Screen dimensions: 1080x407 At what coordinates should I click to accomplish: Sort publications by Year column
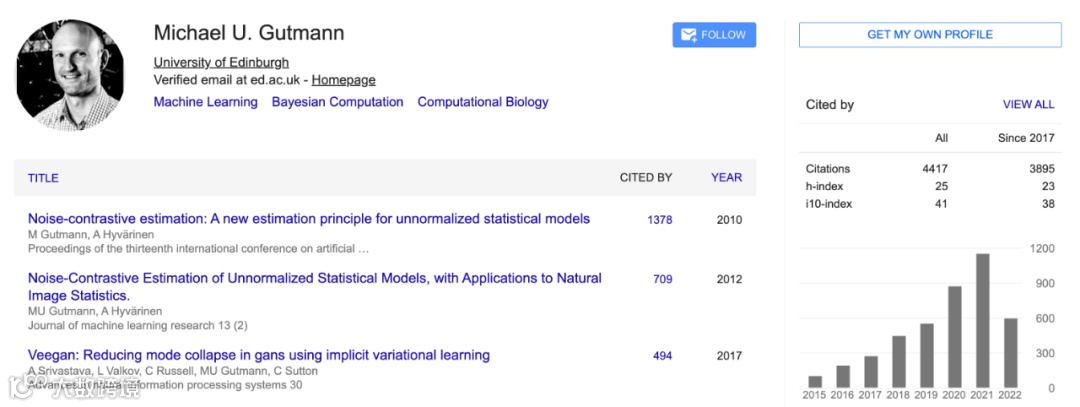tap(726, 178)
